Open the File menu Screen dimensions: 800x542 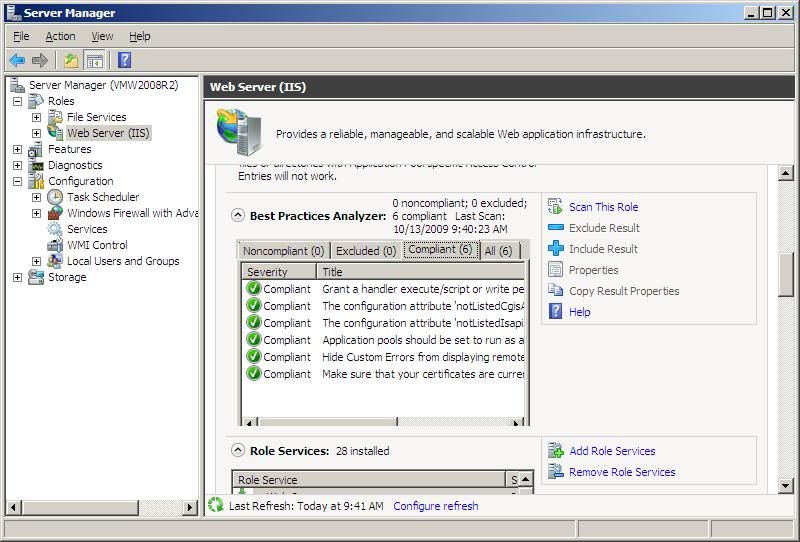(21, 36)
